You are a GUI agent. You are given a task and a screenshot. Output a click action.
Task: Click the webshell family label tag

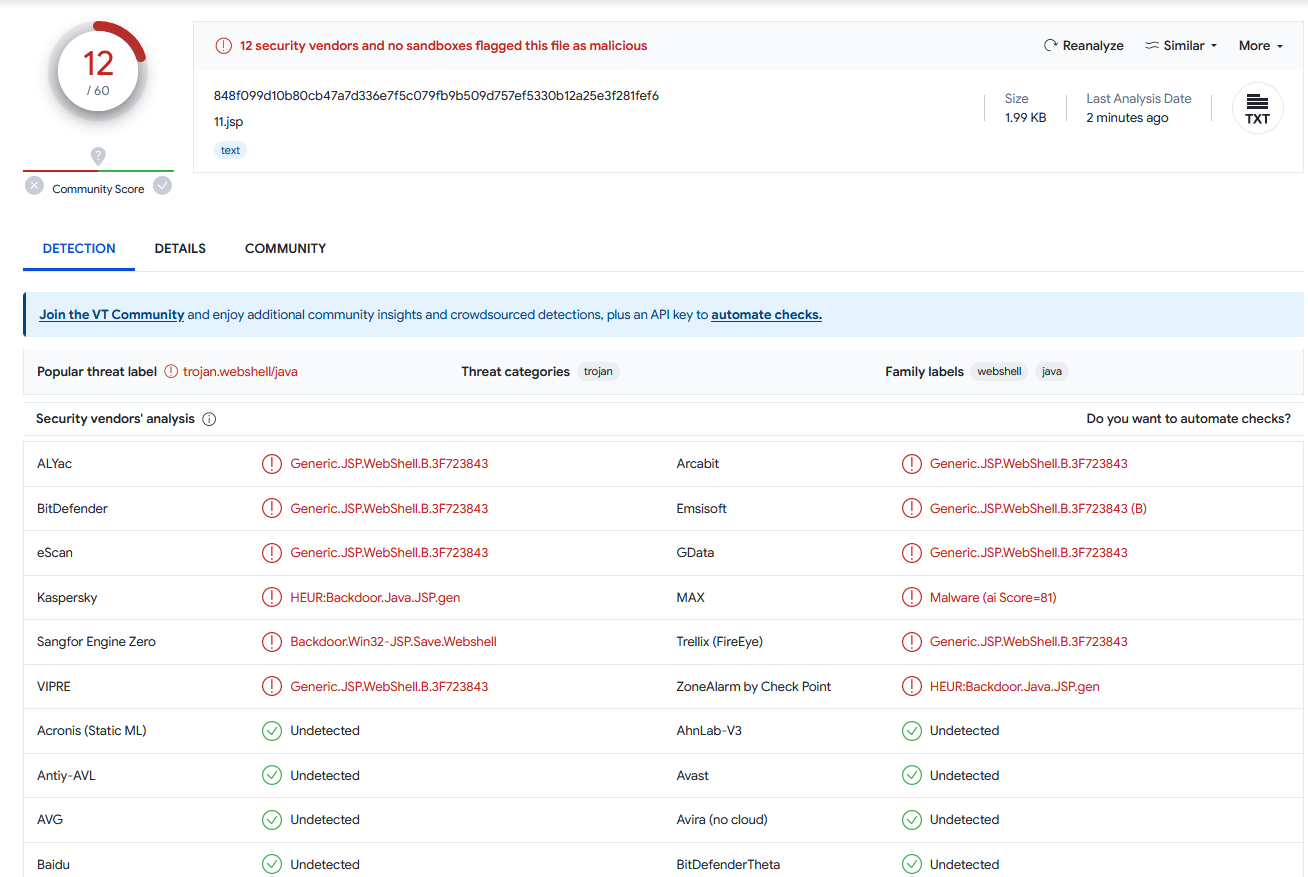(999, 371)
